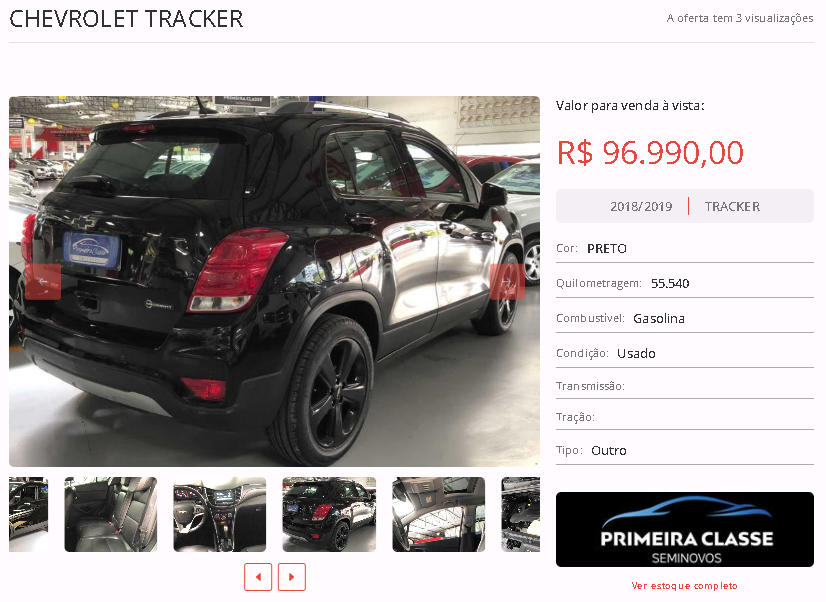Click the TRACKER model label
Screen dimensions: 826x602
tap(732, 206)
